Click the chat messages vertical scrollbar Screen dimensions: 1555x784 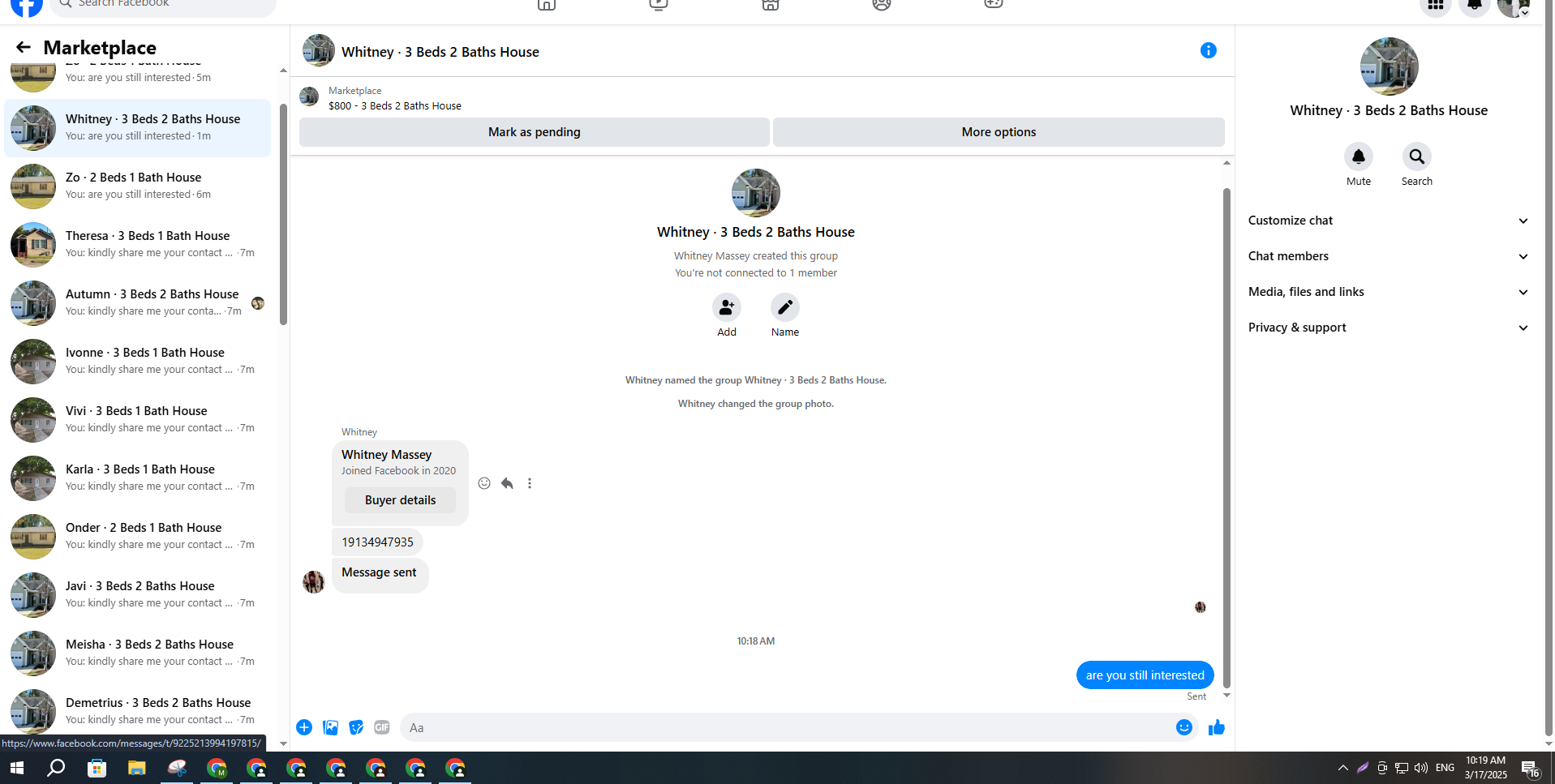[x=1226, y=438]
